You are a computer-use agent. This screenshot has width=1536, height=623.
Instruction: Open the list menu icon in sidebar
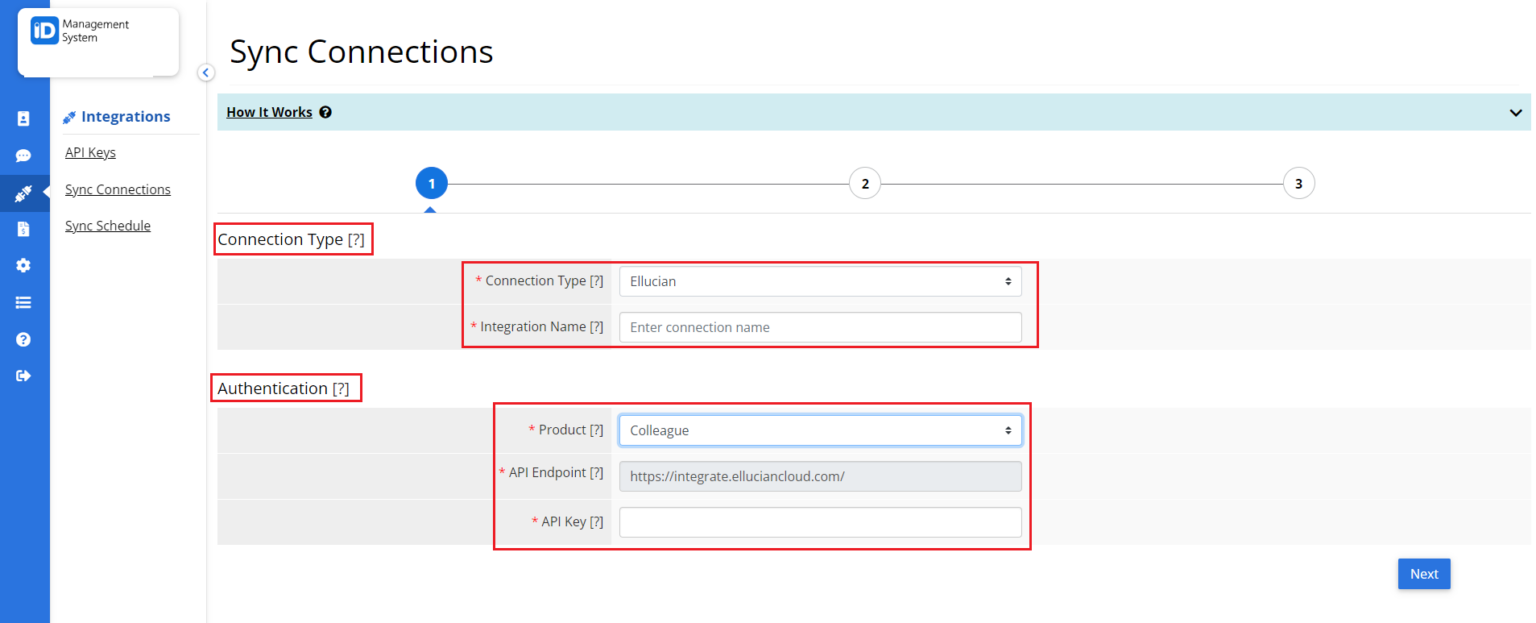(x=24, y=302)
